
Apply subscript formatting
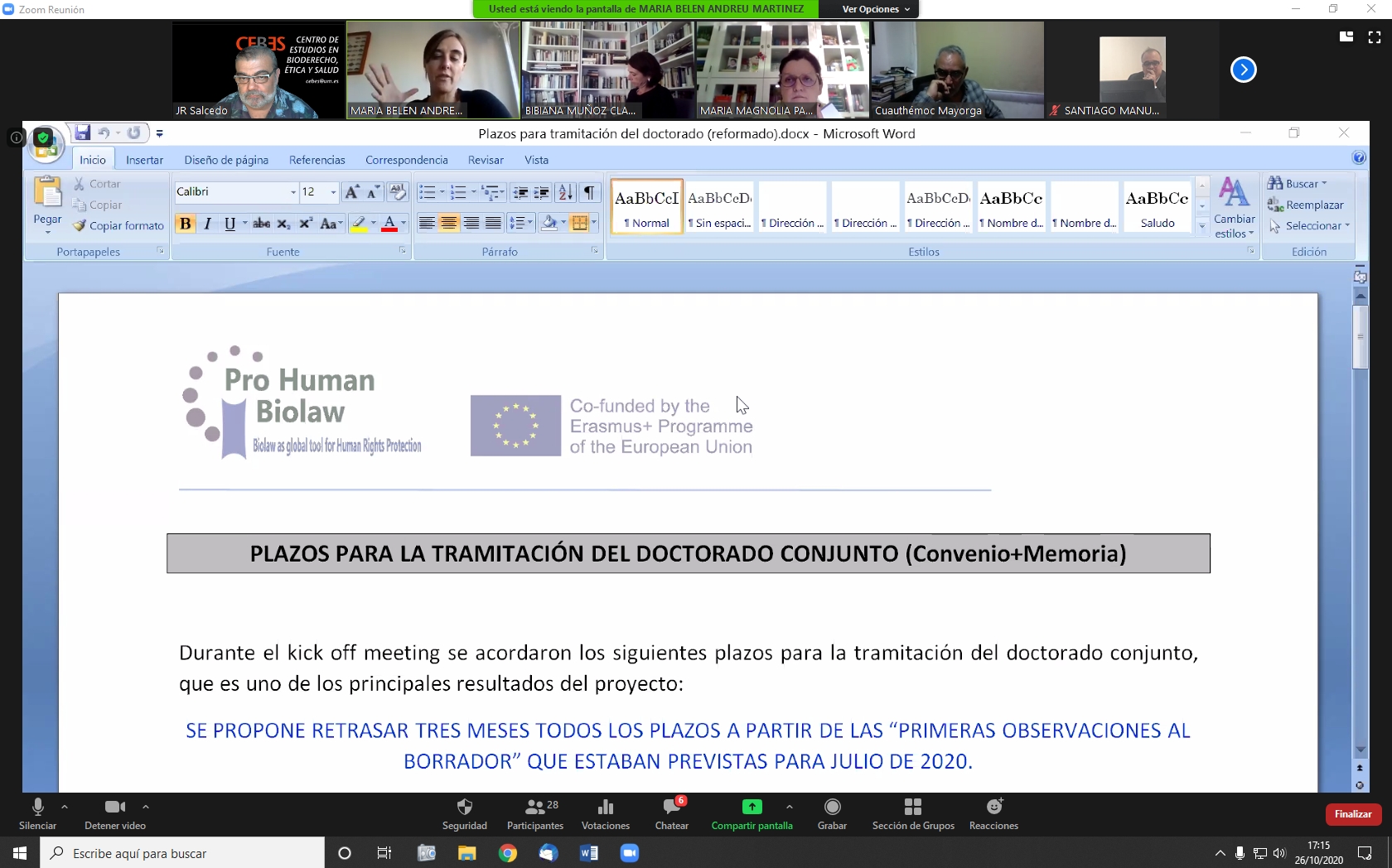point(283,224)
